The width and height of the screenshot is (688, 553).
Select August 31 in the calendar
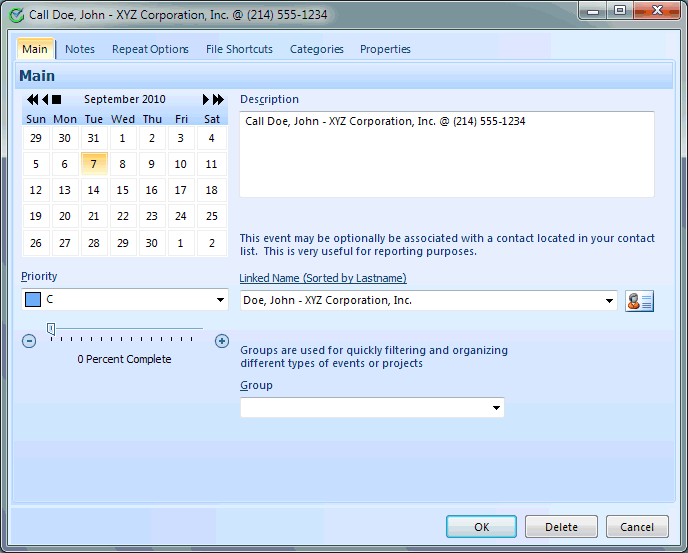click(x=94, y=138)
